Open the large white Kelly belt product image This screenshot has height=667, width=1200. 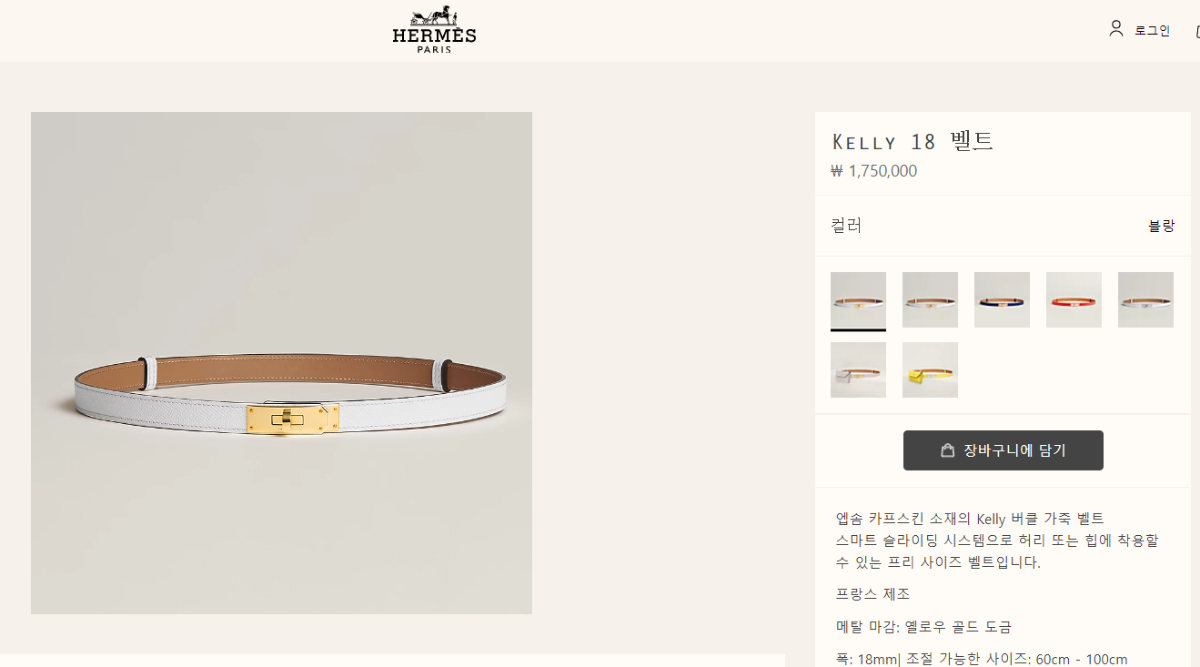[281, 363]
